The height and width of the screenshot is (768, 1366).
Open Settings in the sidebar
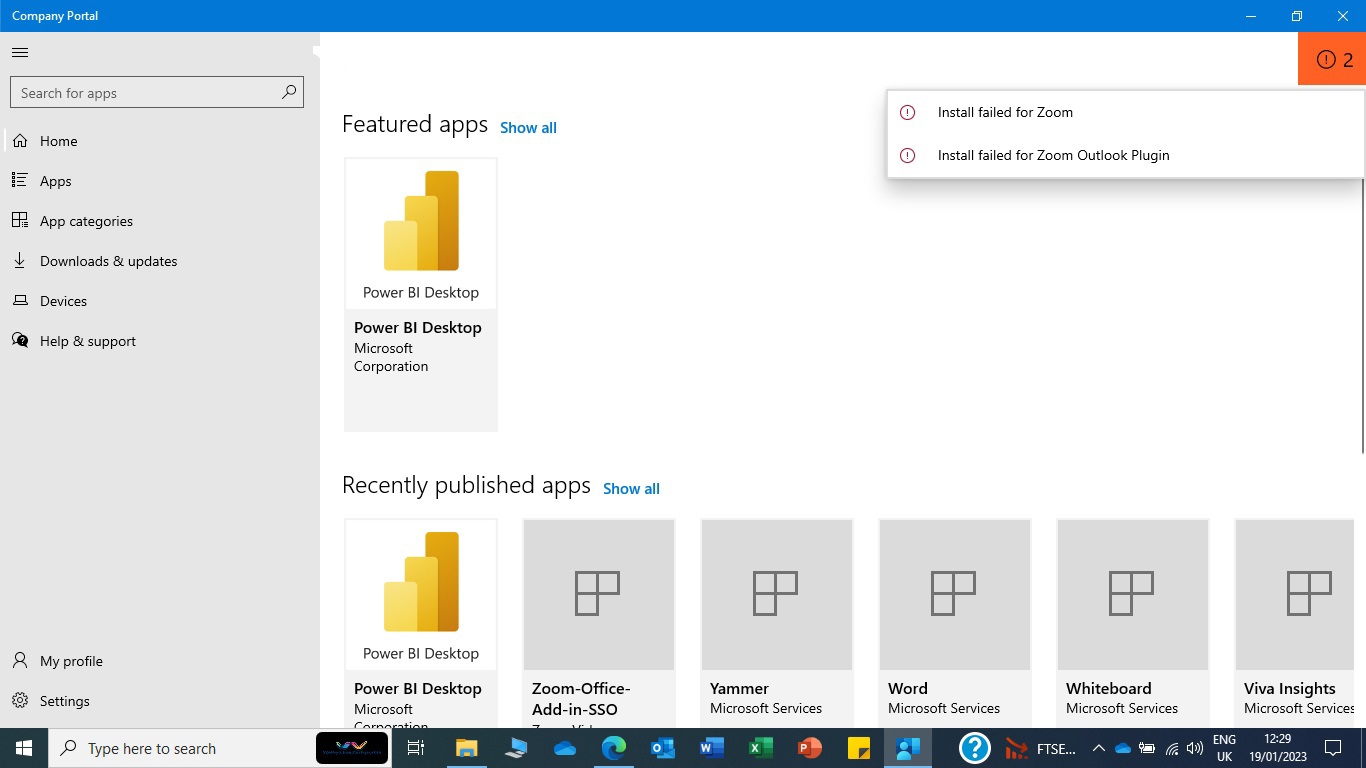tap(160, 701)
